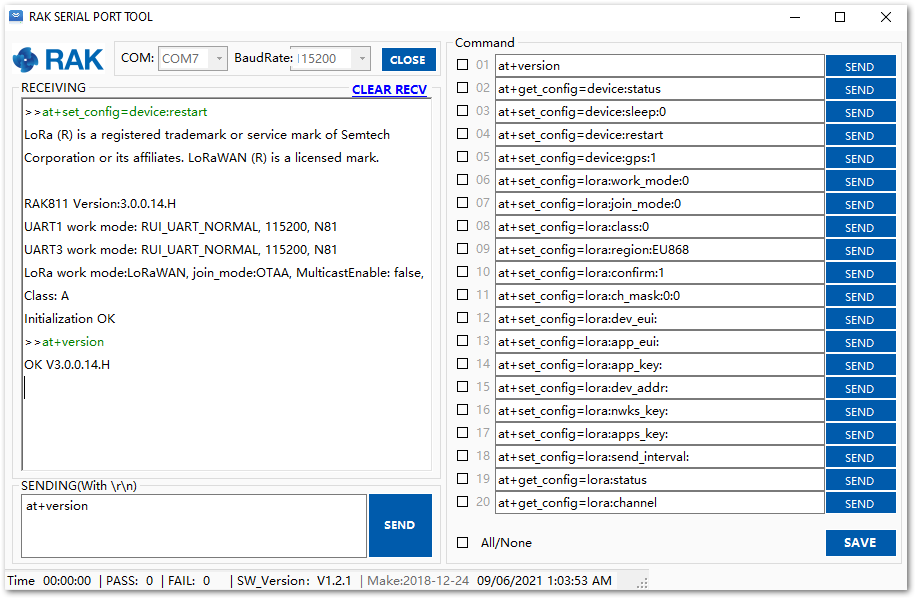Viewport: 916px width, 599px height.
Task: Send command 13 lora:app_eui
Action: (x=861, y=342)
